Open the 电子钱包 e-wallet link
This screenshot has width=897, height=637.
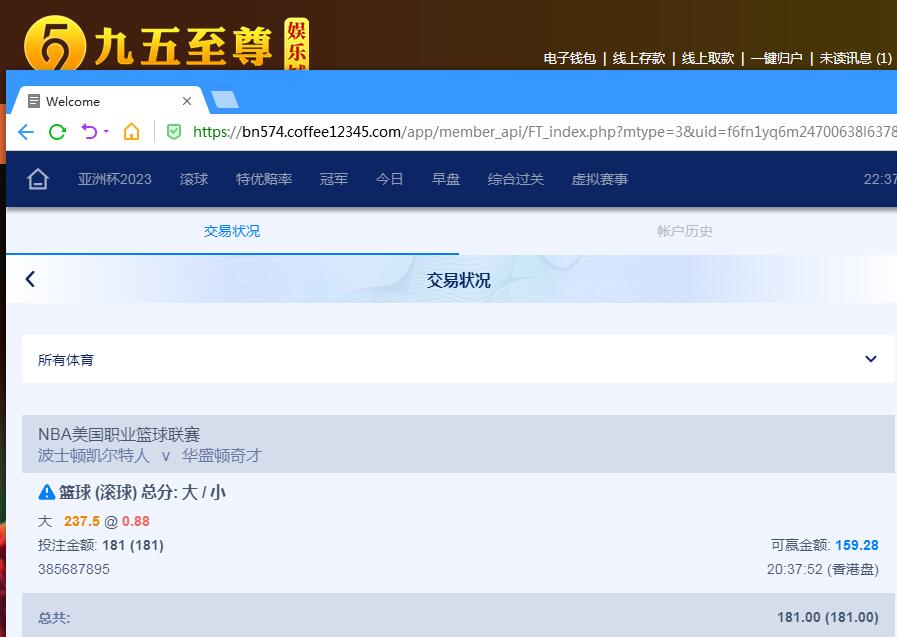(x=570, y=58)
